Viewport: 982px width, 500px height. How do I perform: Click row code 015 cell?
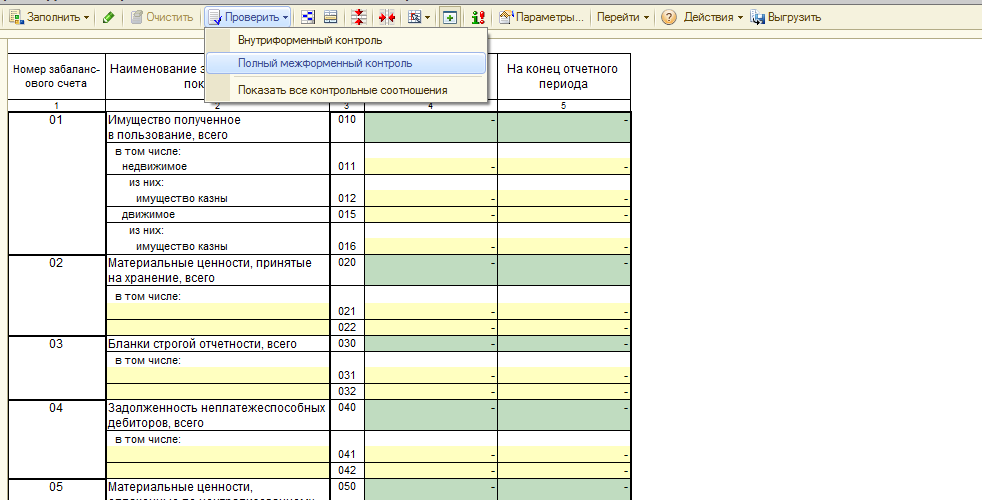[347, 214]
